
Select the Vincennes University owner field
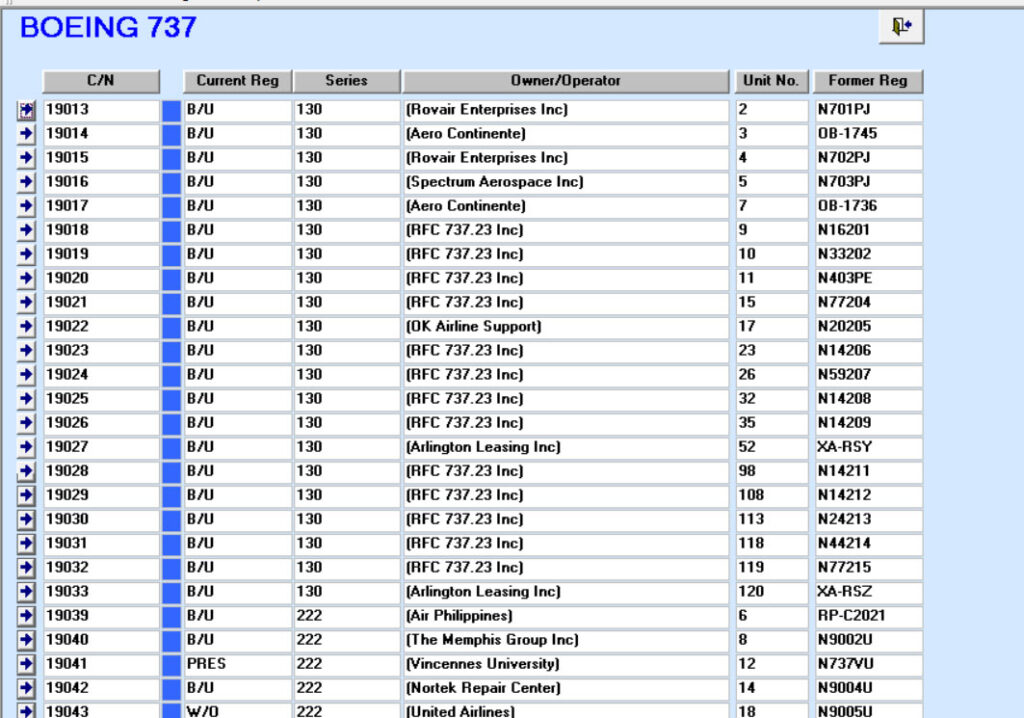566,664
